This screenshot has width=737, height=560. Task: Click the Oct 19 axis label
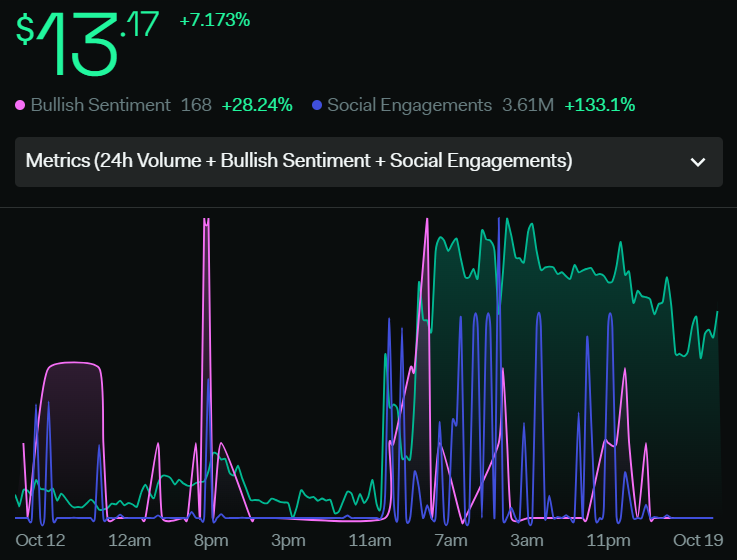pyautogui.click(x=698, y=540)
